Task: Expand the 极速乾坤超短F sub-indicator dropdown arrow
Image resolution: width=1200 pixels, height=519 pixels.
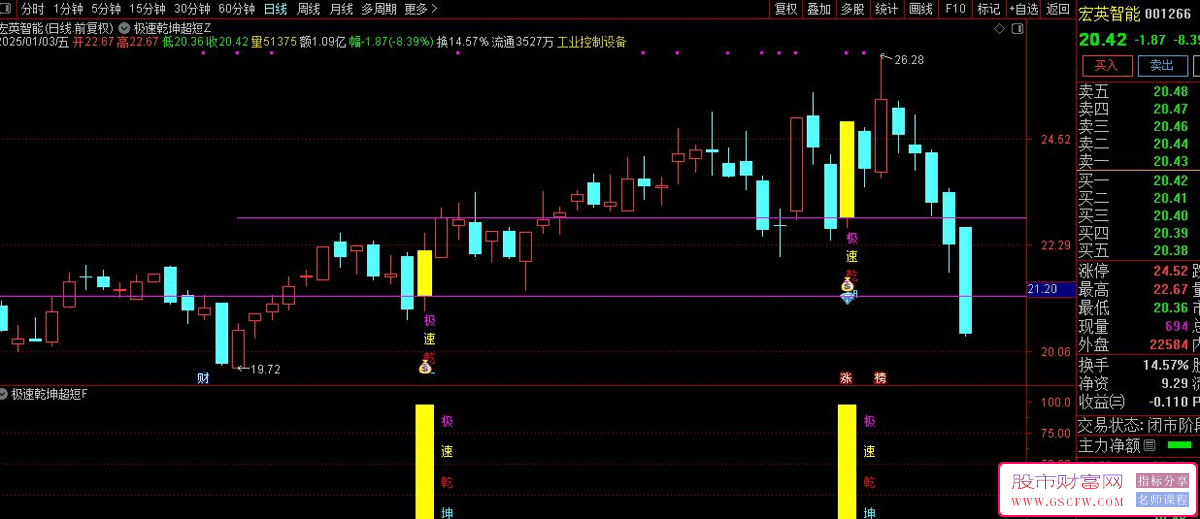Action: 4,394
